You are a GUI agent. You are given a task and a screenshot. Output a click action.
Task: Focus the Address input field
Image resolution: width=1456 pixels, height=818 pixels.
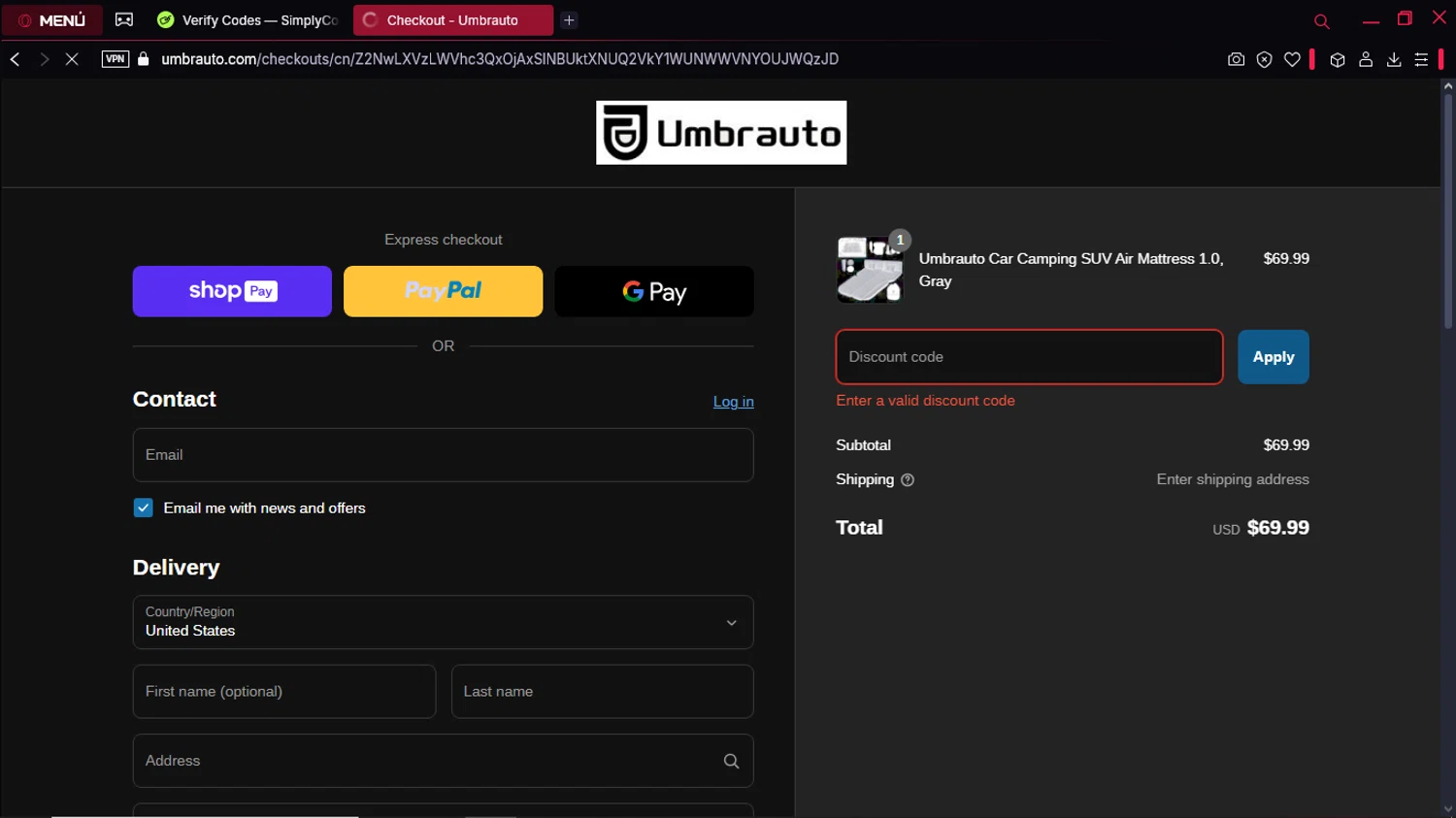coord(444,761)
